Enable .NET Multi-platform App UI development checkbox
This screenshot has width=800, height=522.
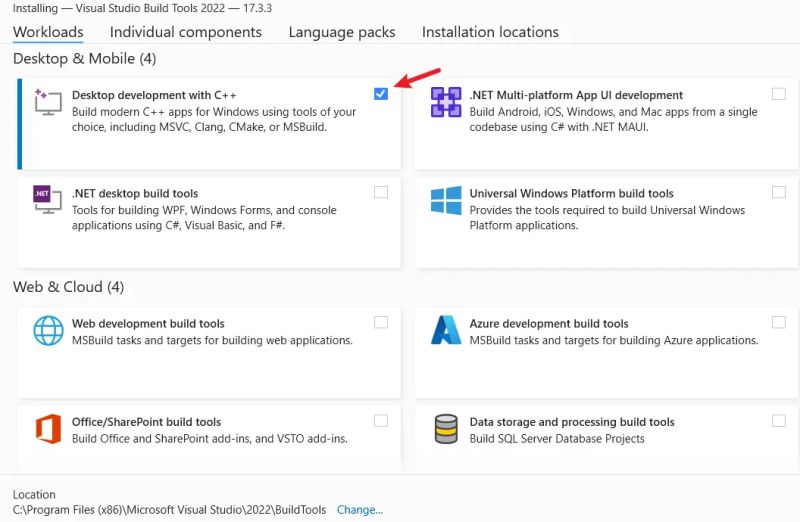click(779, 94)
